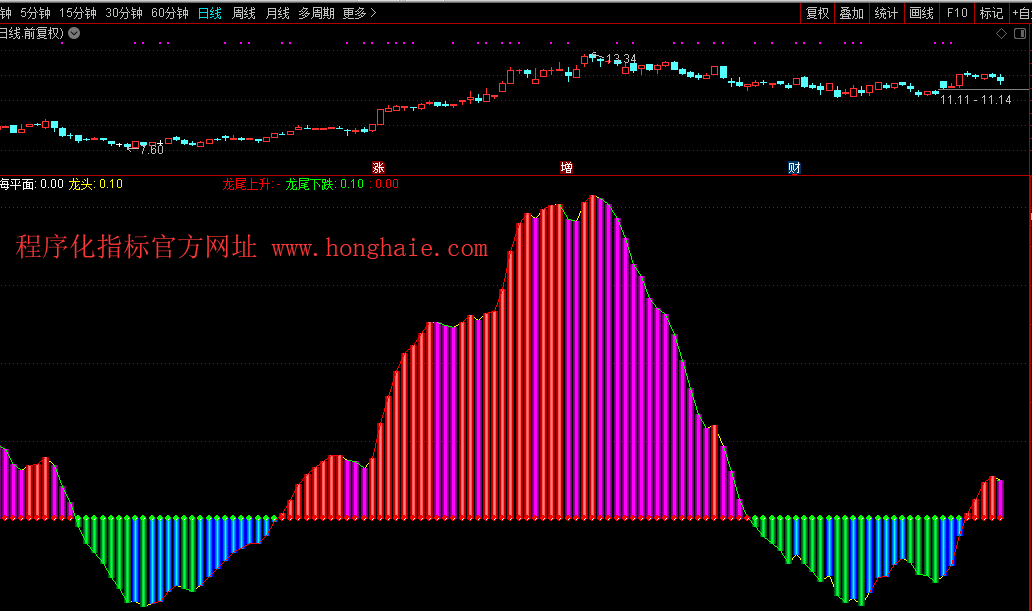1032x611 pixels.
Task: Switch to the 15分钟 period tab
Action: tap(78, 13)
